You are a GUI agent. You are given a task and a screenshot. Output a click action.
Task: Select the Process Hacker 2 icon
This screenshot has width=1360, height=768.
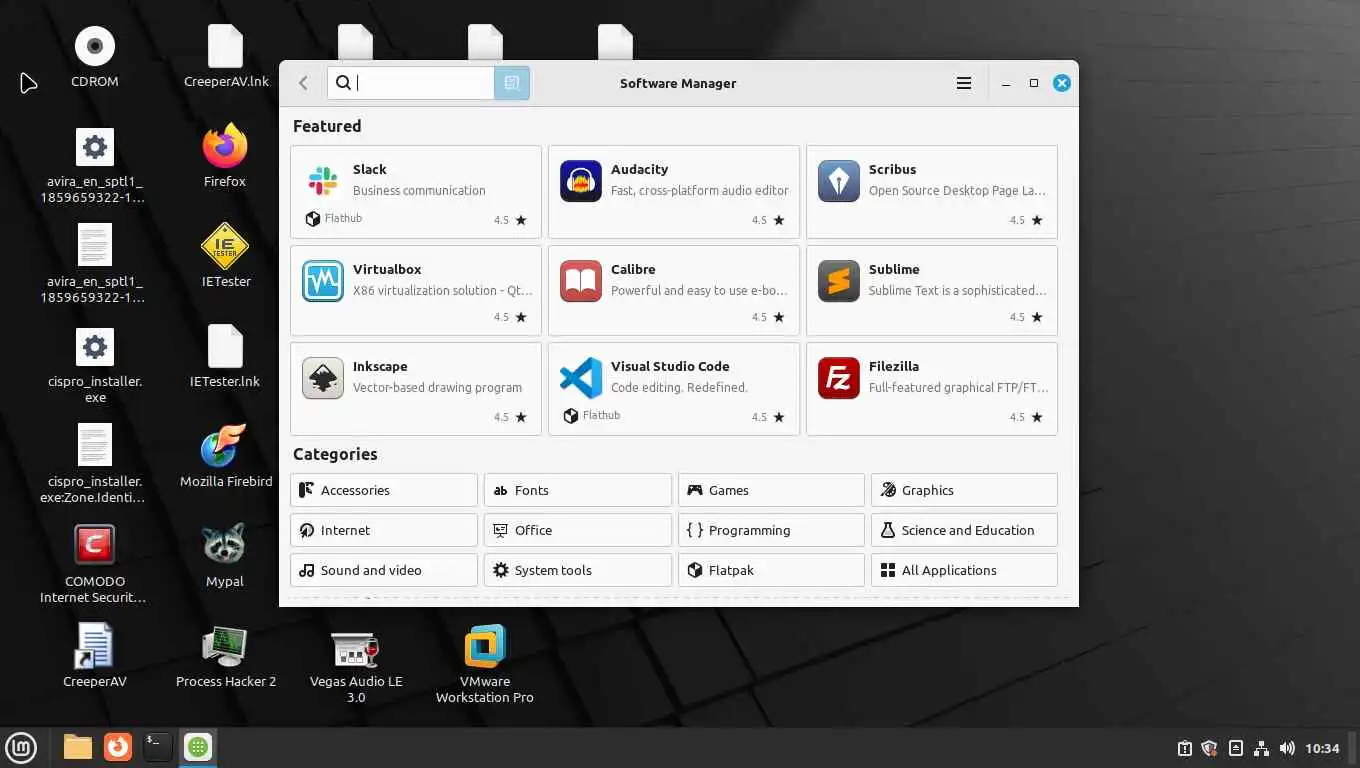224,647
